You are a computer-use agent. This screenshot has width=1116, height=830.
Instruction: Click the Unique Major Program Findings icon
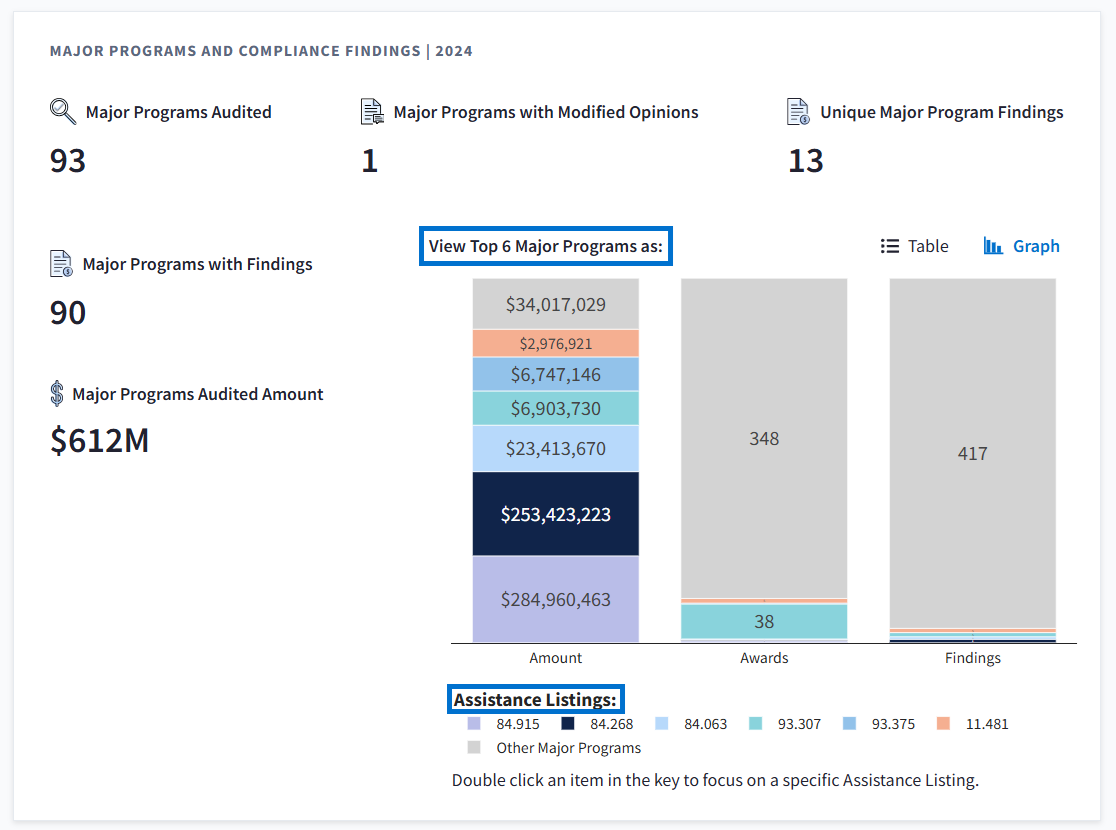pyautogui.click(x=798, y=112)
